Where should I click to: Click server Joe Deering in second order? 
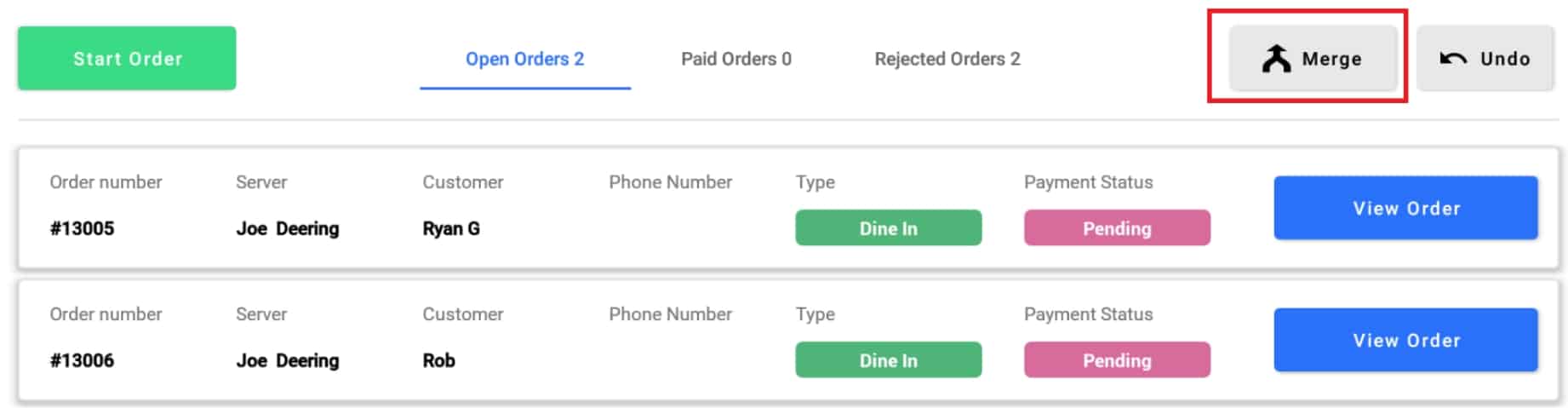point(288,360)
